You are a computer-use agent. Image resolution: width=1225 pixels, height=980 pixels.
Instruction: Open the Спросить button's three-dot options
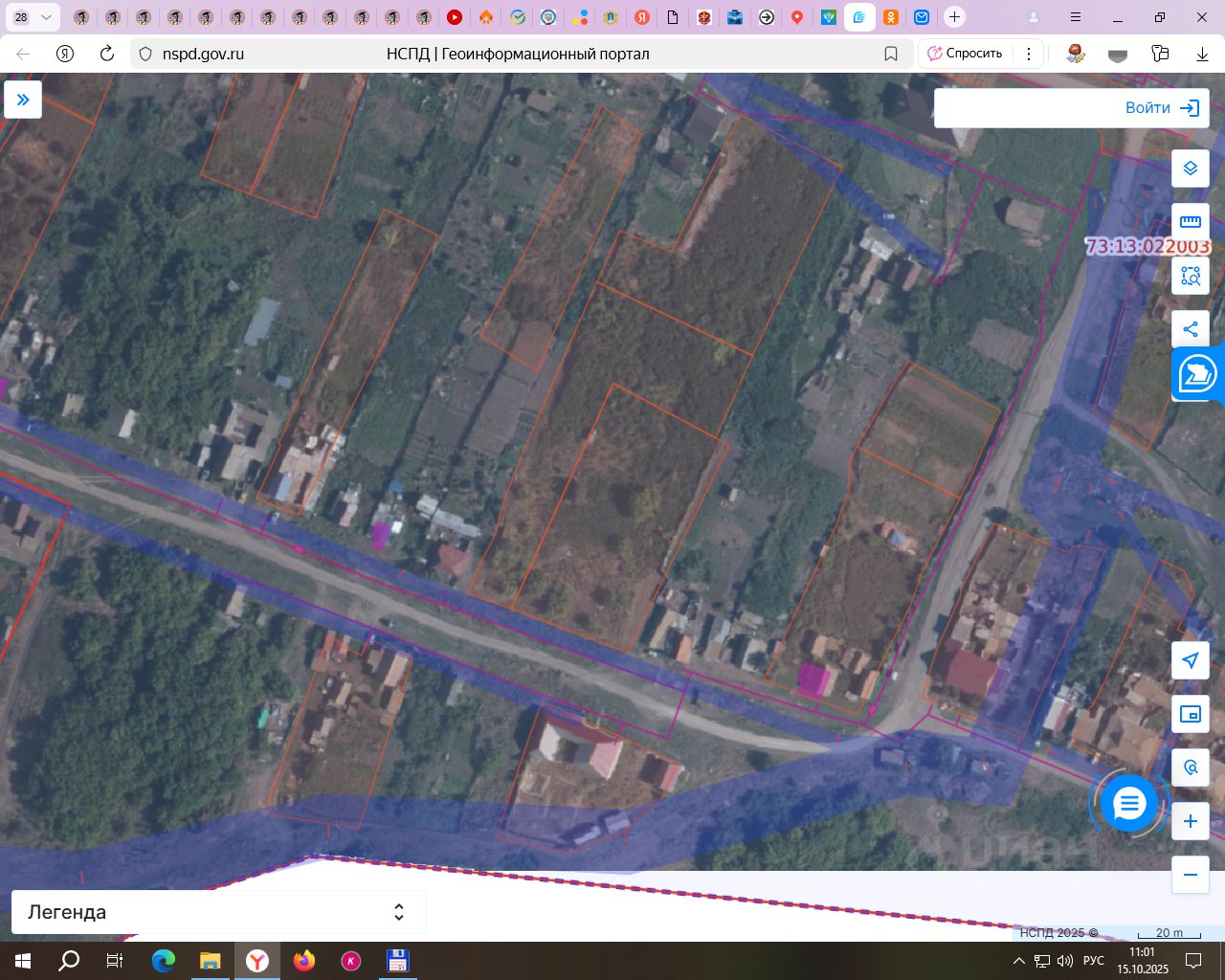pyautogui.click(x=1029, y=54)
